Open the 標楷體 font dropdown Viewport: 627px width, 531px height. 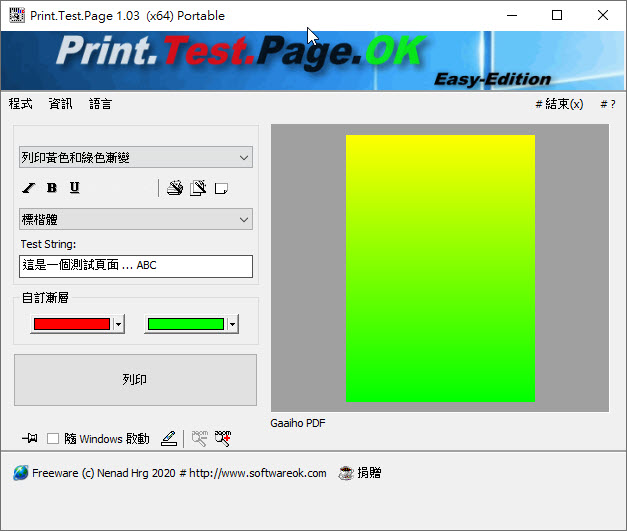pos(136,219)
